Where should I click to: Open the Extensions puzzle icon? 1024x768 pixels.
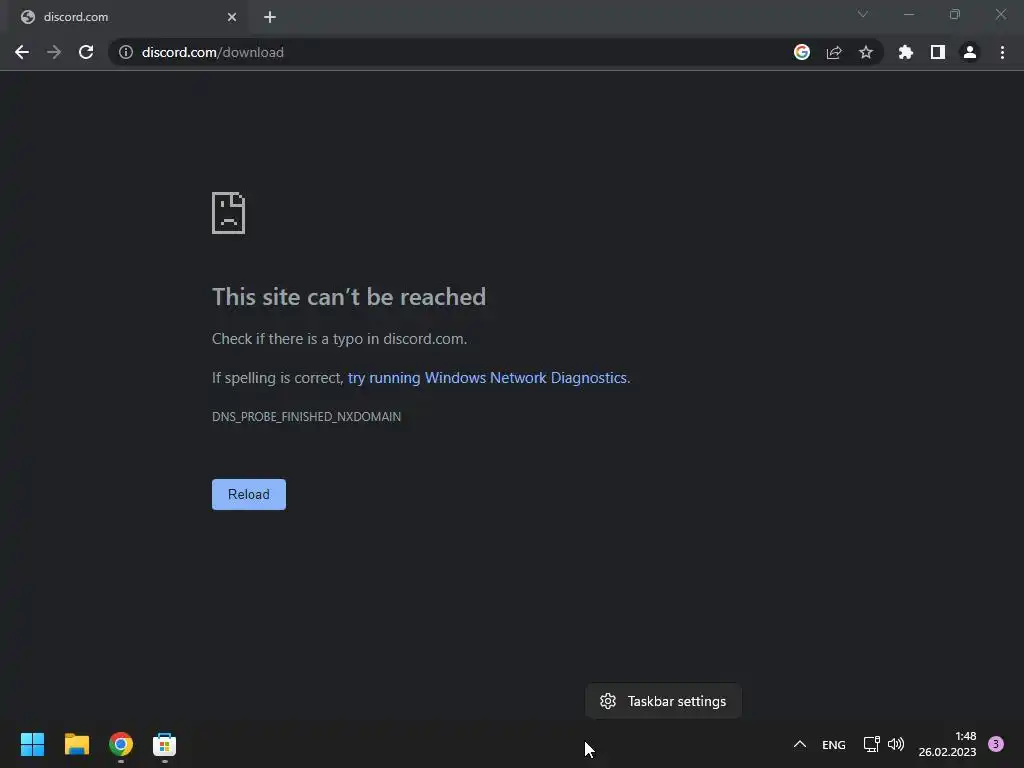point(905,52)
